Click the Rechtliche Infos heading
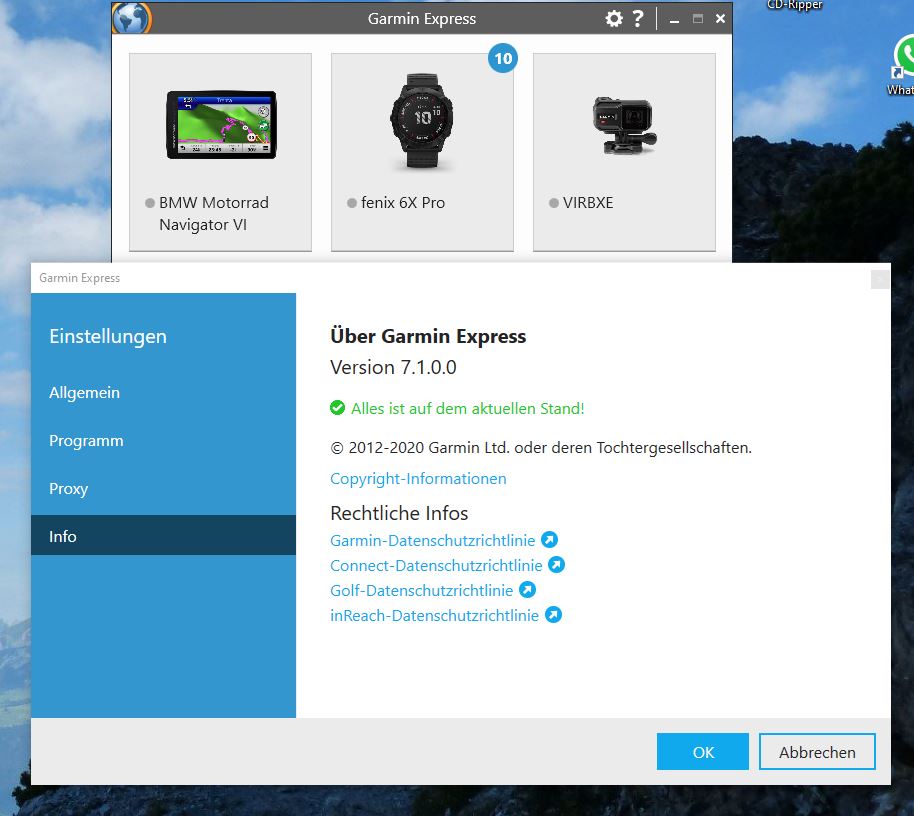The width and height of the screenshot is (914, 816). [399, 513]
